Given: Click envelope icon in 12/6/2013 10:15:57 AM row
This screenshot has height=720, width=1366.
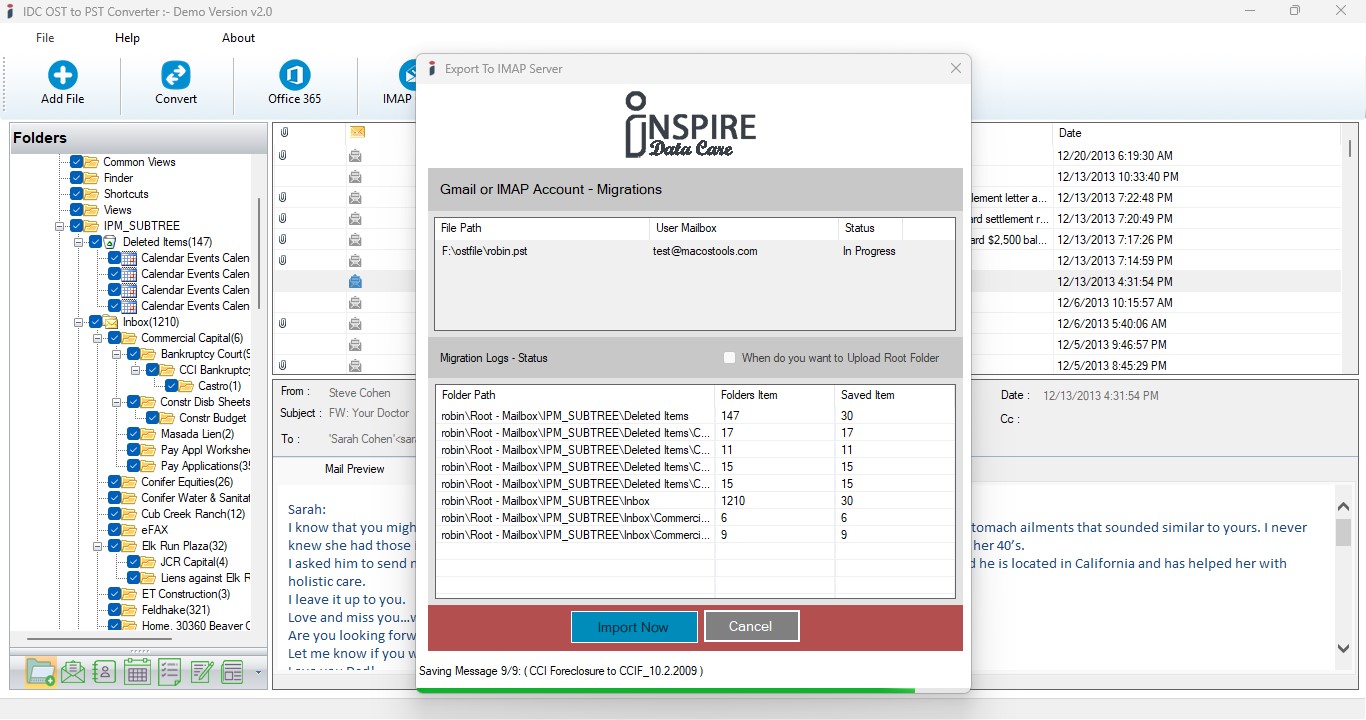Looking at the screenshot, I should (x=355, y=303).
